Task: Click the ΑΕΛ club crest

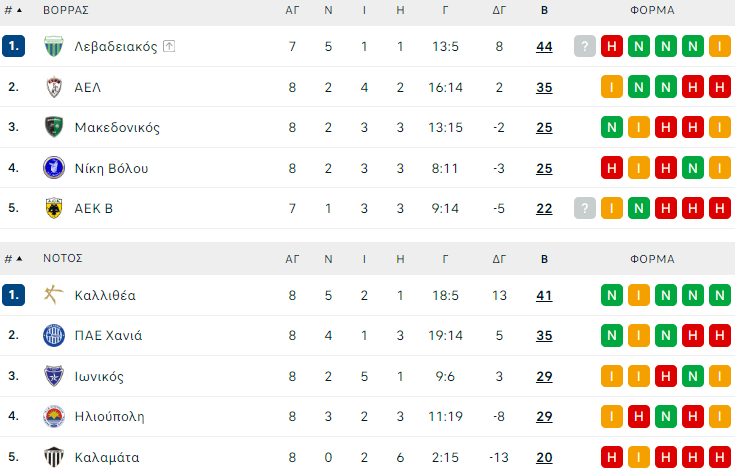Action: point(54,87)
